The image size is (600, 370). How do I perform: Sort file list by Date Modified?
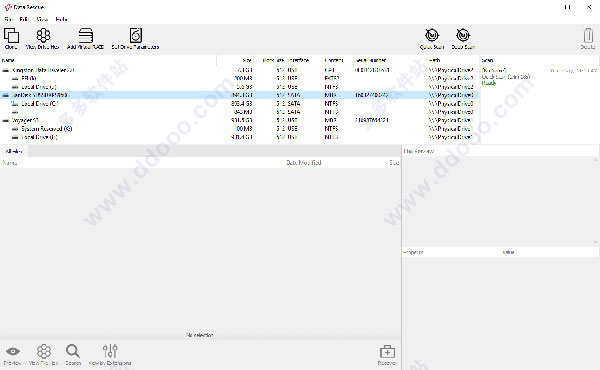click(x=303, y=163)
